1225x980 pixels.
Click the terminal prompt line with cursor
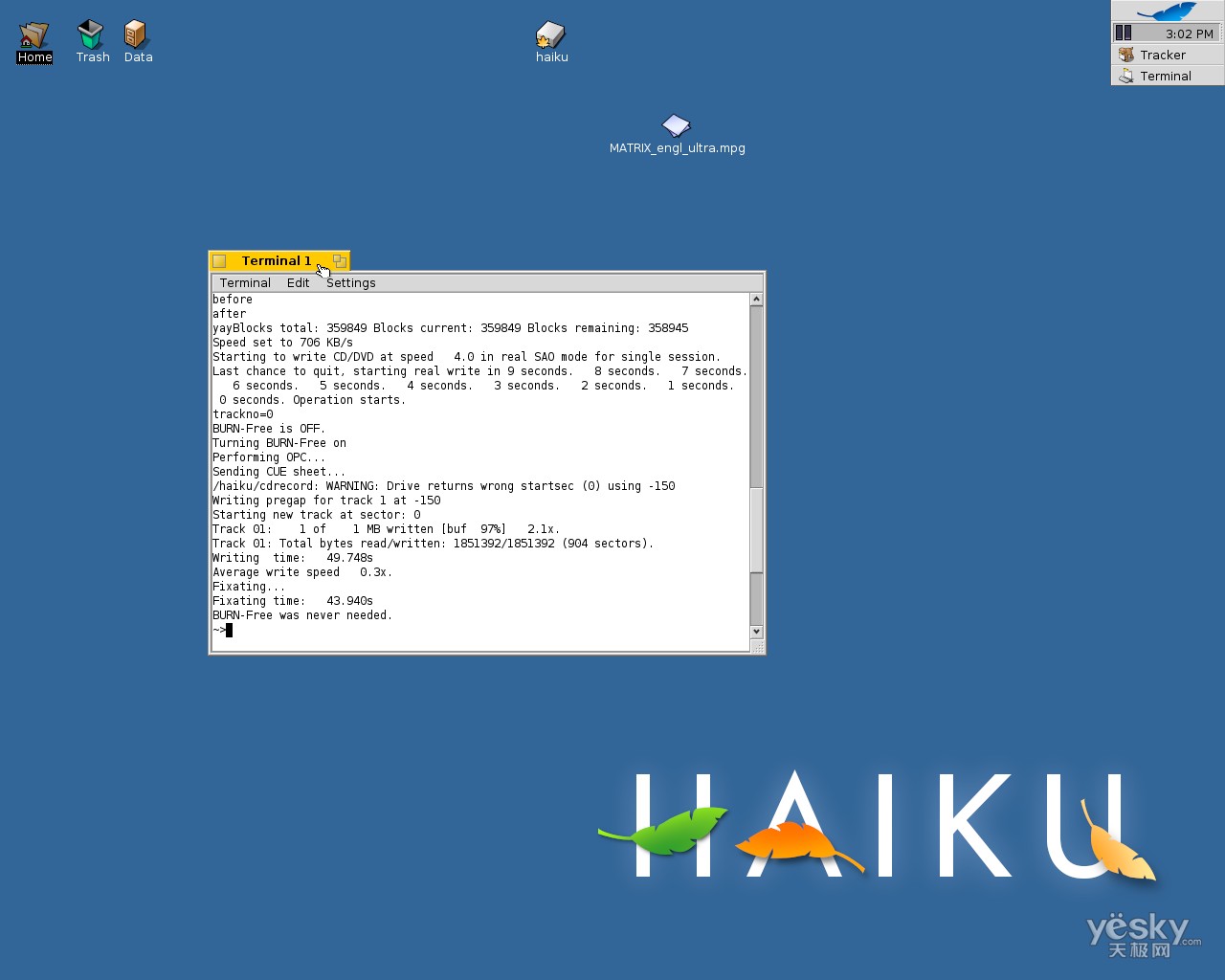(222, 630)
